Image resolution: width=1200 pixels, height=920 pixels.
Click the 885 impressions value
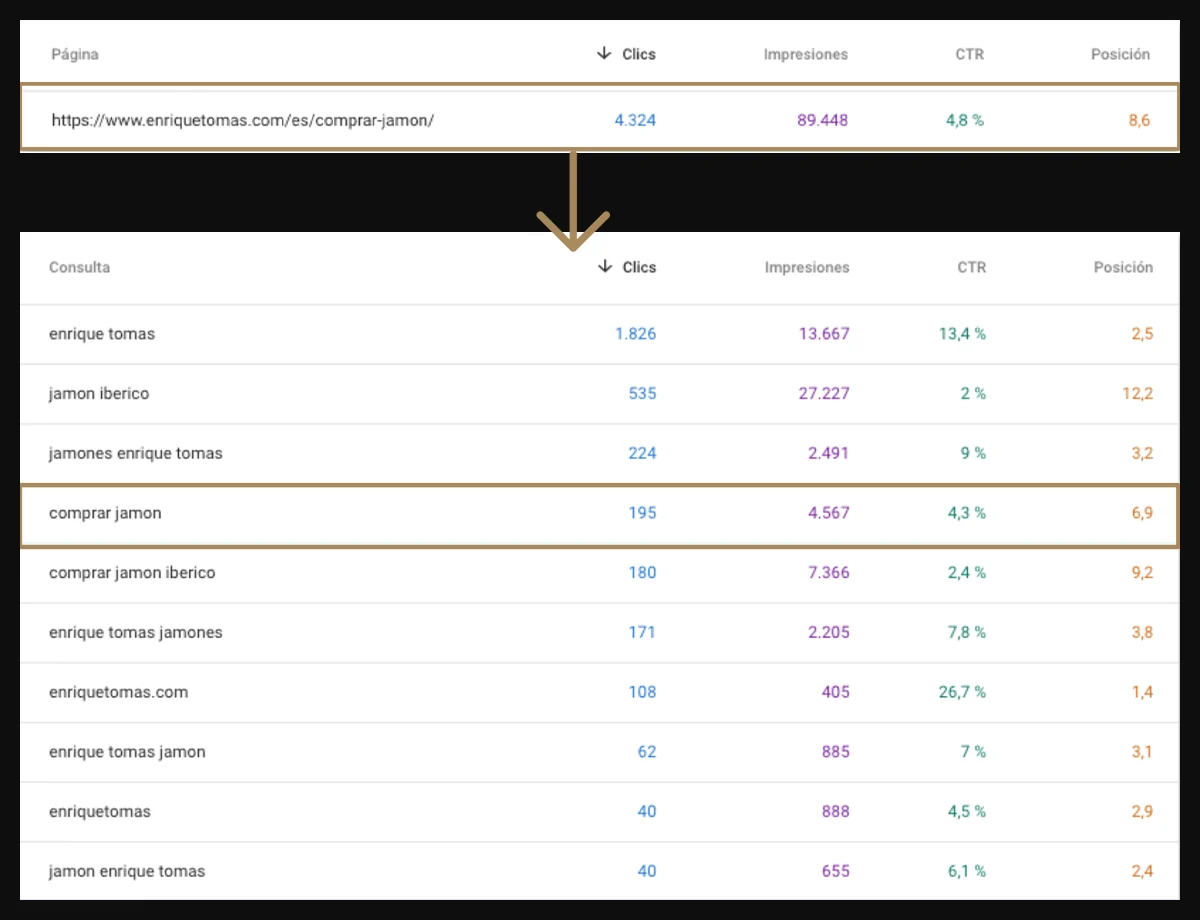pyautogui.click(x=835, y=752)
